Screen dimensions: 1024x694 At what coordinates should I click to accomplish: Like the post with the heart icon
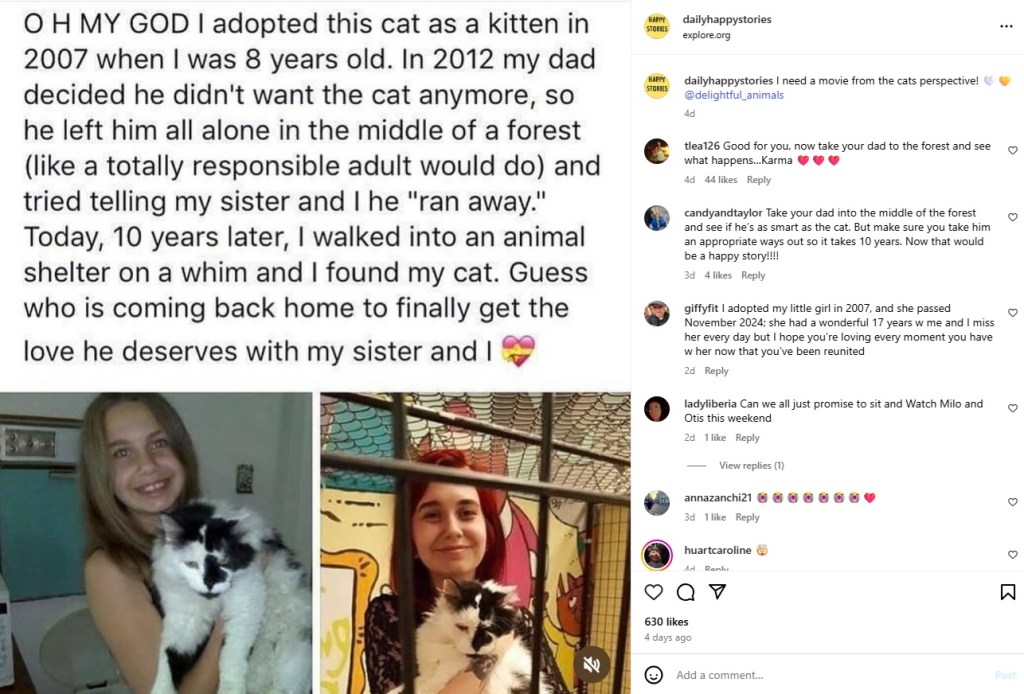tap(654, 592)
